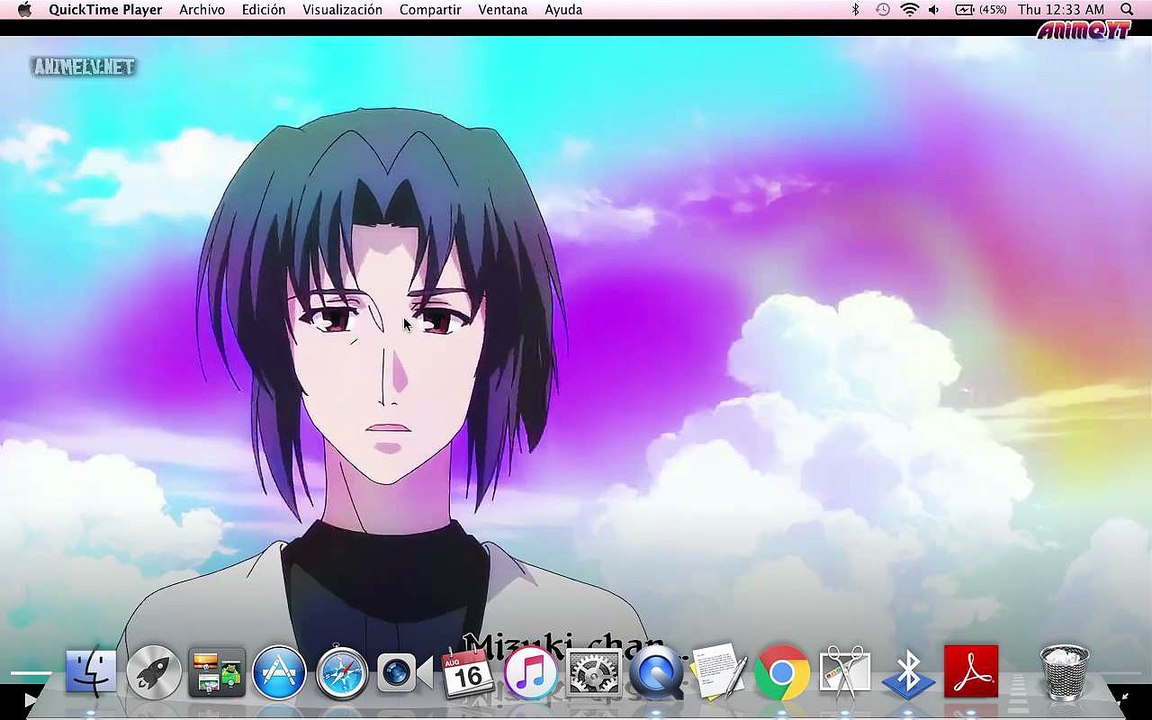Screen dimensions: 1152x720
Task: Open the Compartir menu
Action: [431, 10]
